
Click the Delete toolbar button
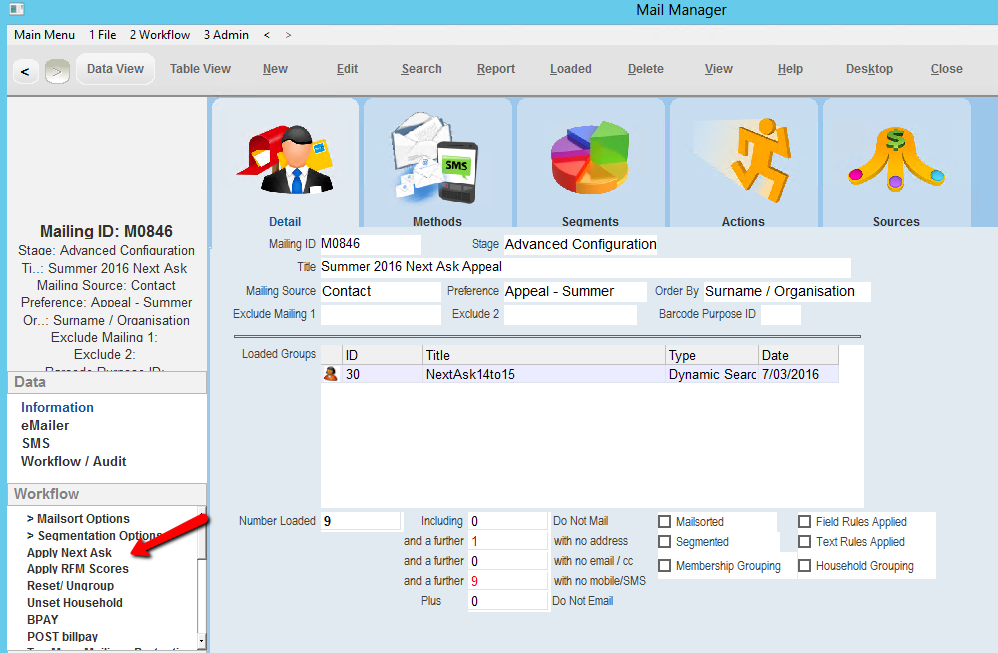point(645,69)
